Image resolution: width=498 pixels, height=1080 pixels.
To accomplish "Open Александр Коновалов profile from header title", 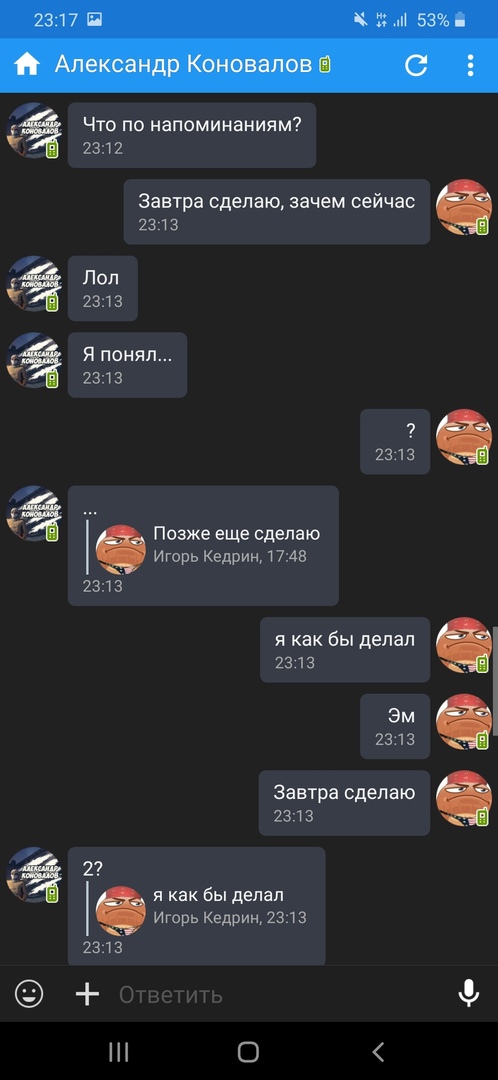I will coord(183,64).
